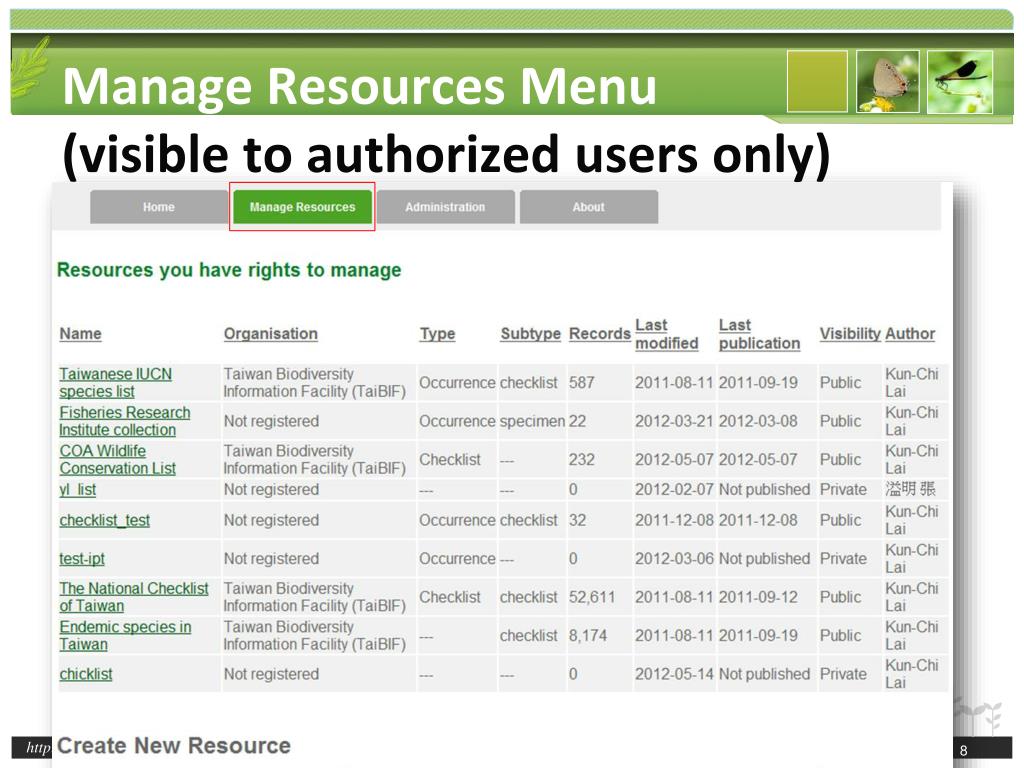Click Not registered in chicklist row

tap(271, 674)
